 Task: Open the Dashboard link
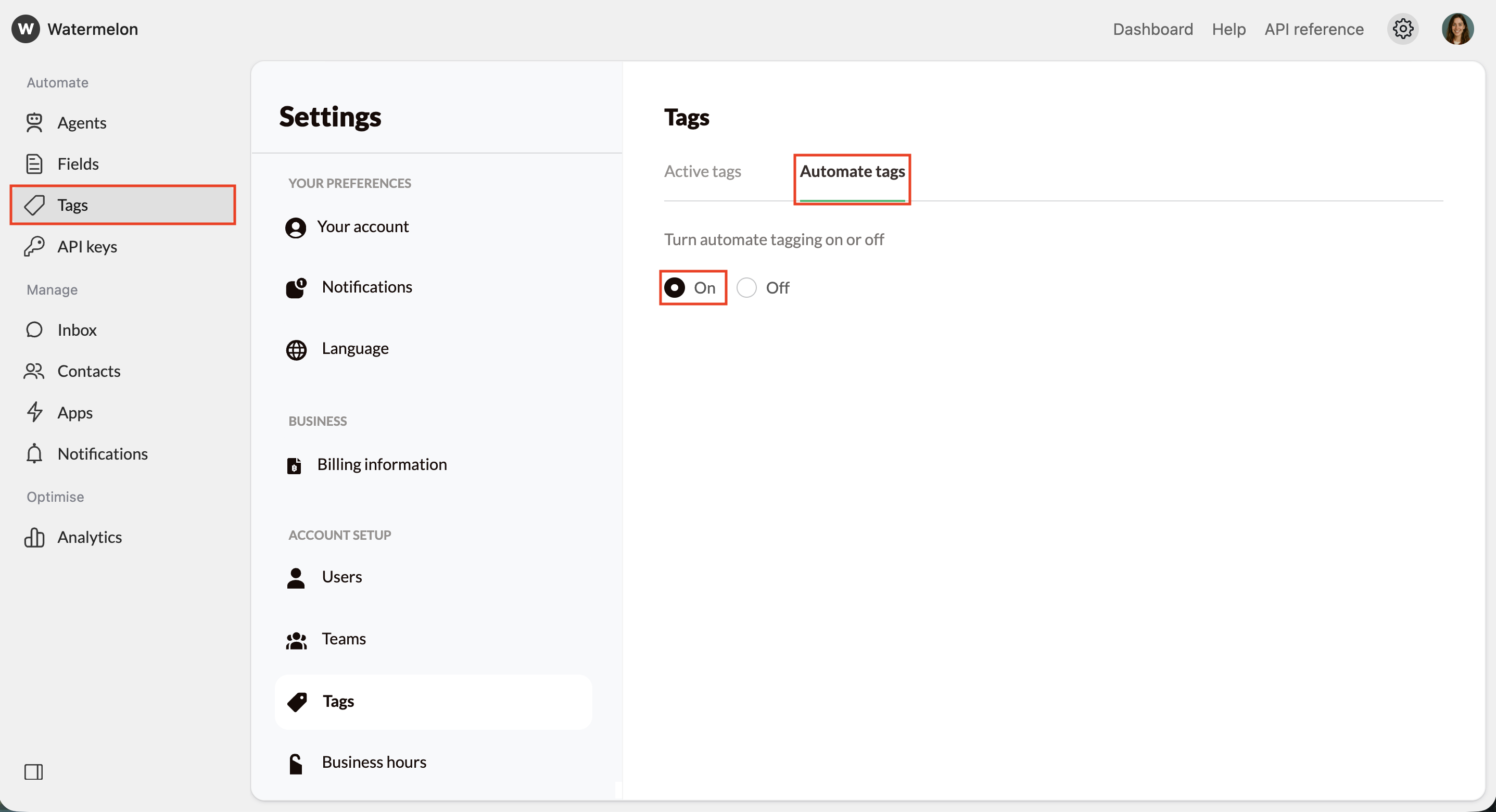tap(1152, 29)
